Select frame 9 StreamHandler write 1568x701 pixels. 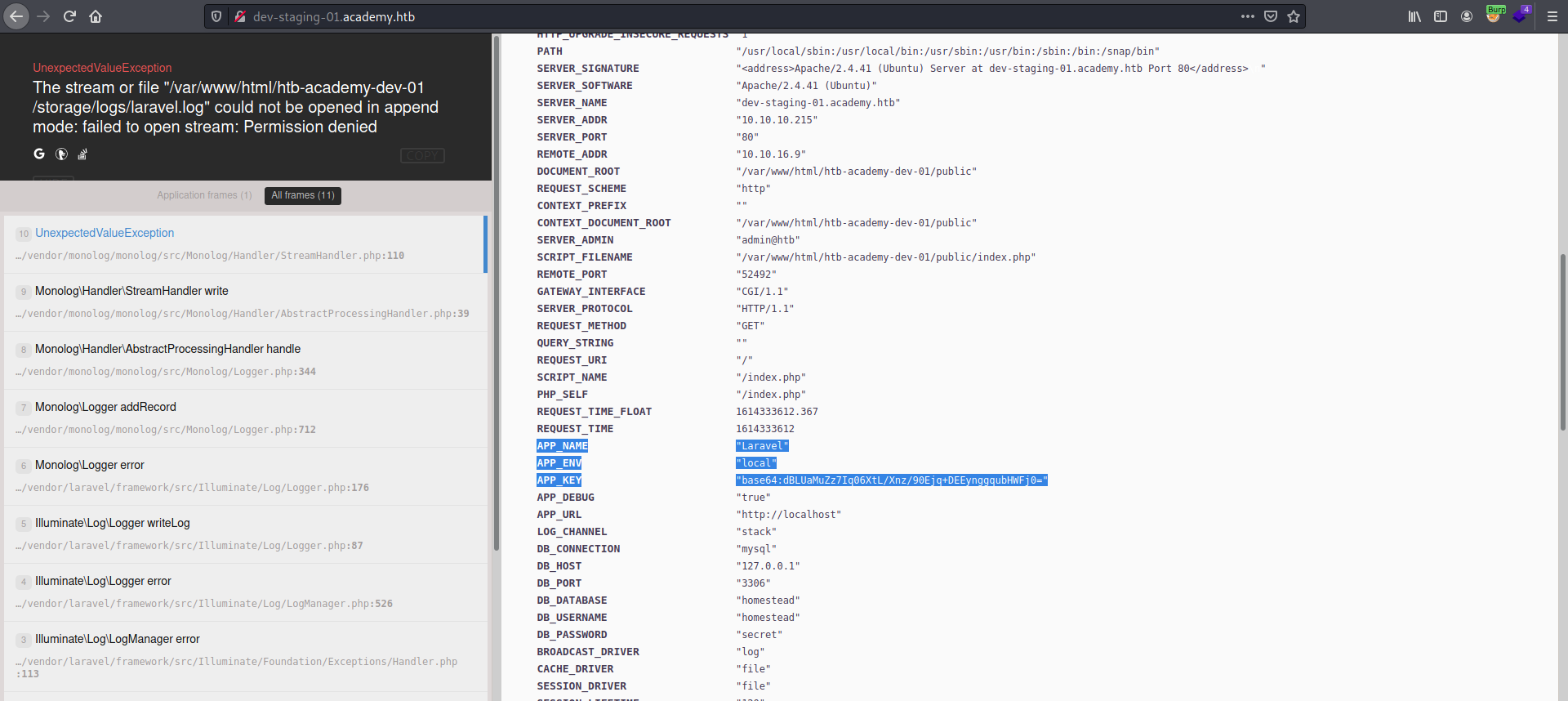click(x=245, y=301)
